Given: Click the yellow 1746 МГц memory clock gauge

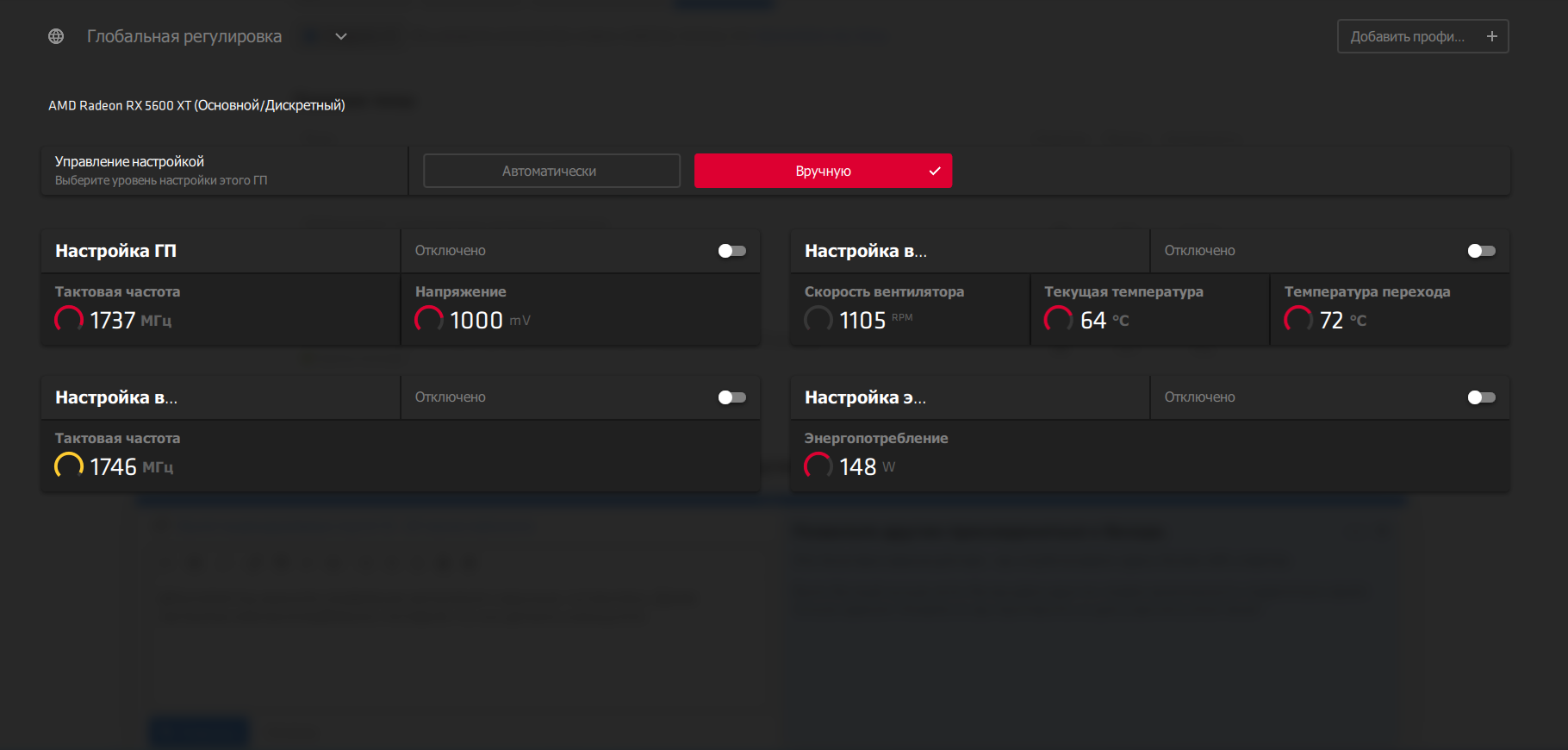Looking at the screenshot, I should (69, 466).
